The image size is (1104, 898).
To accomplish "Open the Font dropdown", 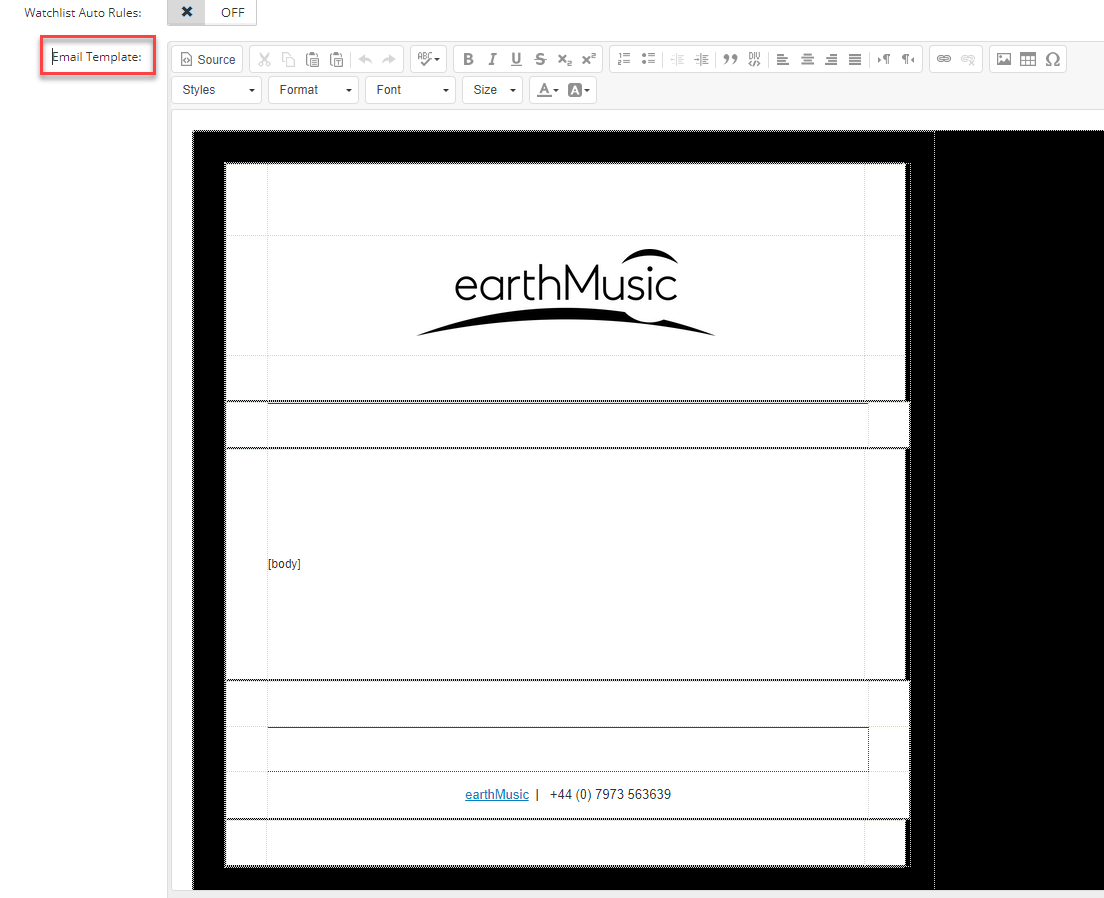I will (x=410, y=90).
